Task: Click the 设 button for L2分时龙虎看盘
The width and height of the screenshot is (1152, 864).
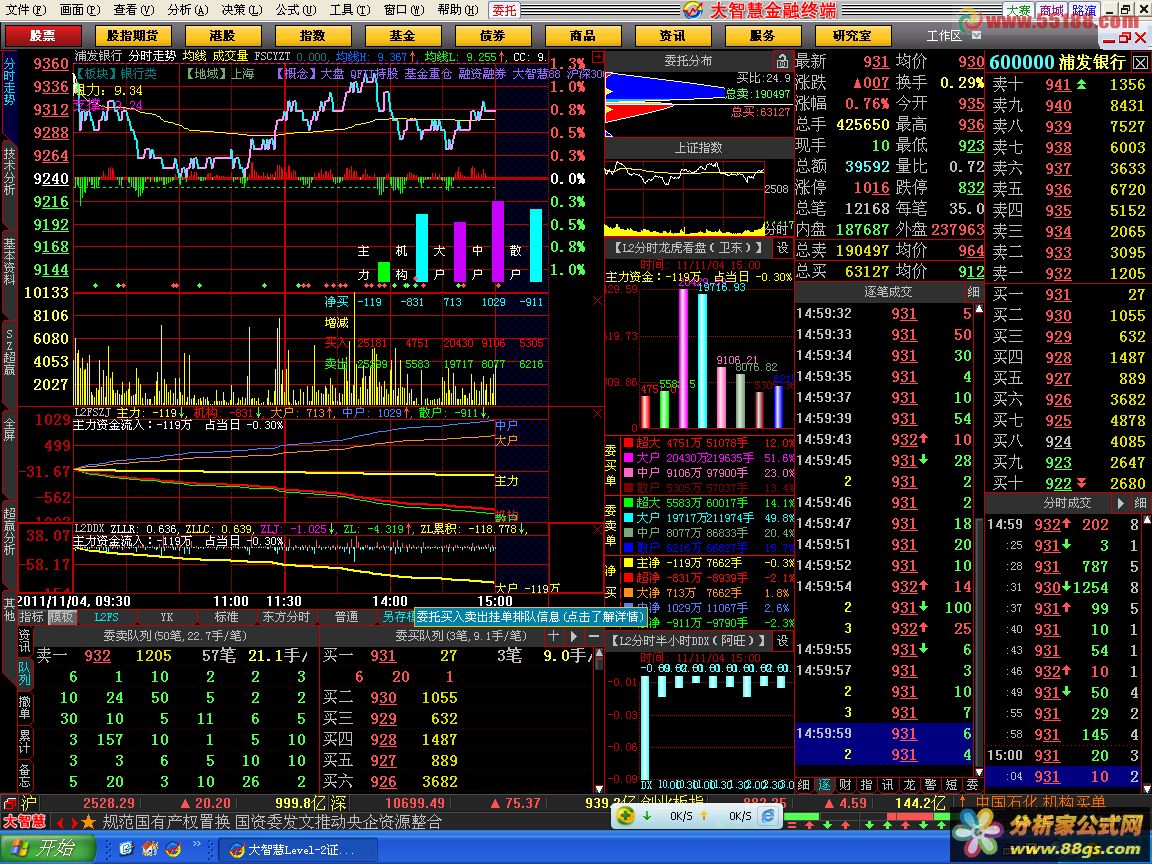Action: point(782,248)
